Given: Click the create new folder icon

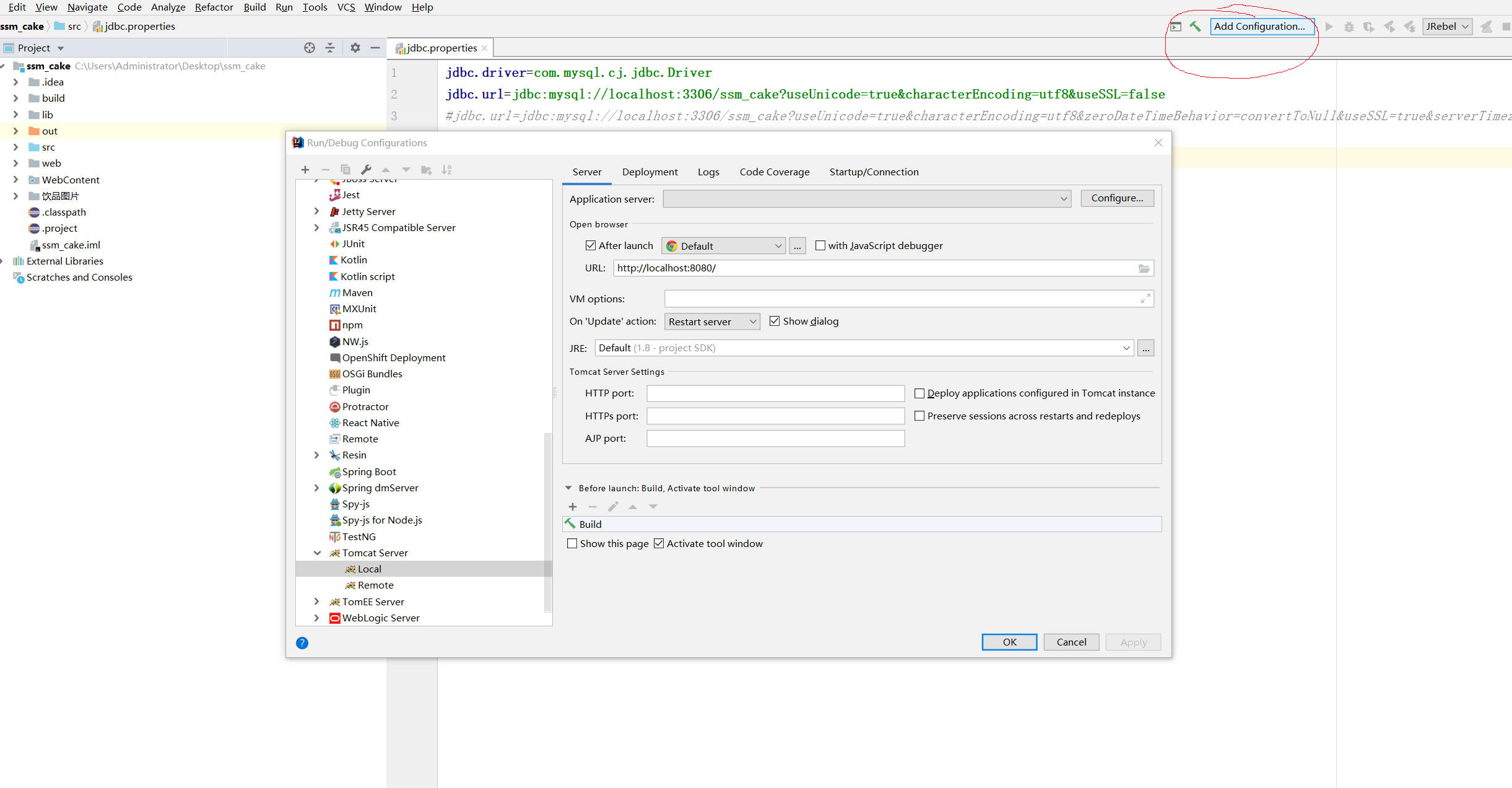Looking at the screenshot, I should click(427, 170).
